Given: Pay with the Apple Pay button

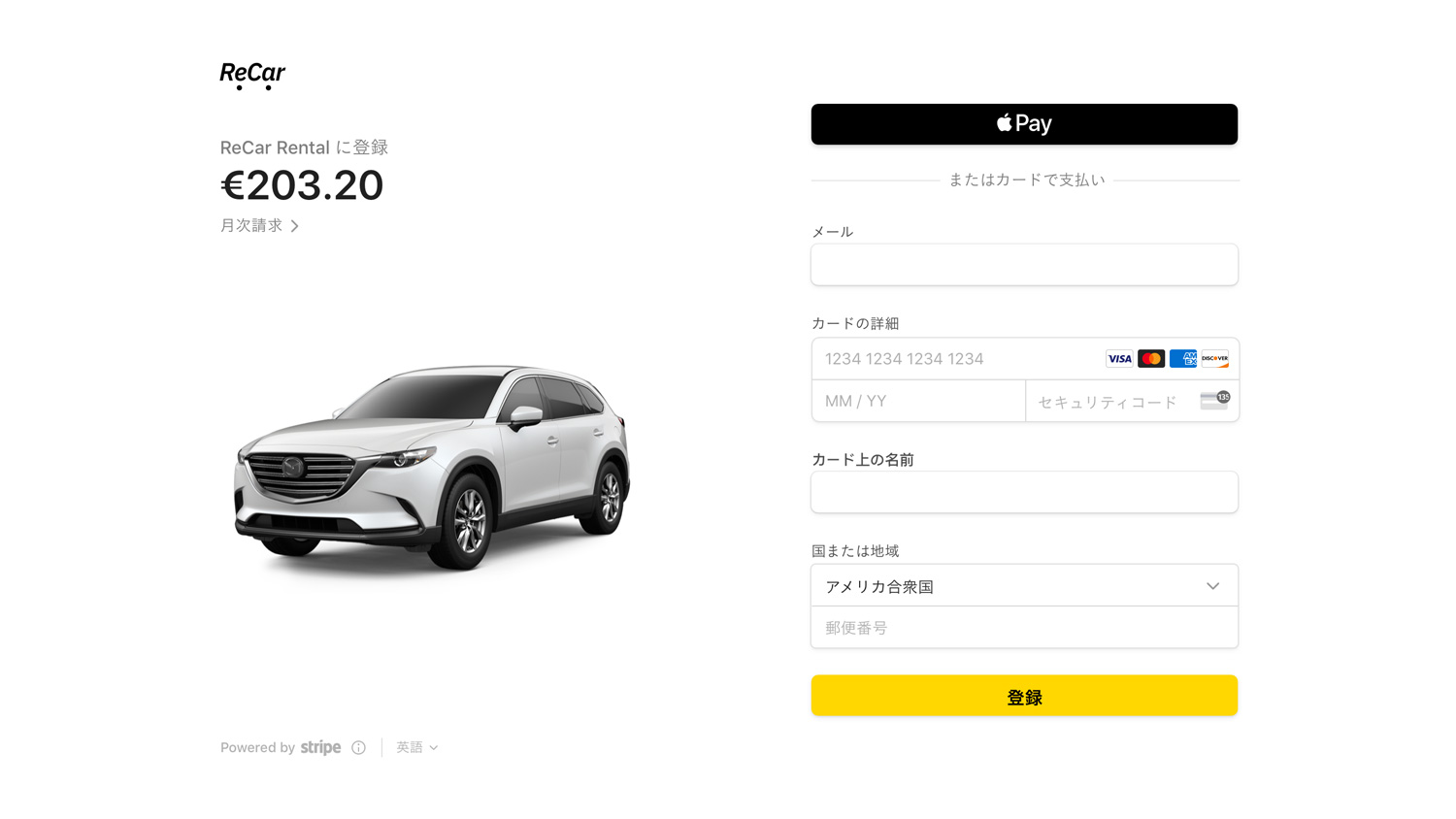Looking at the screenshot, I should (1024, 124).
